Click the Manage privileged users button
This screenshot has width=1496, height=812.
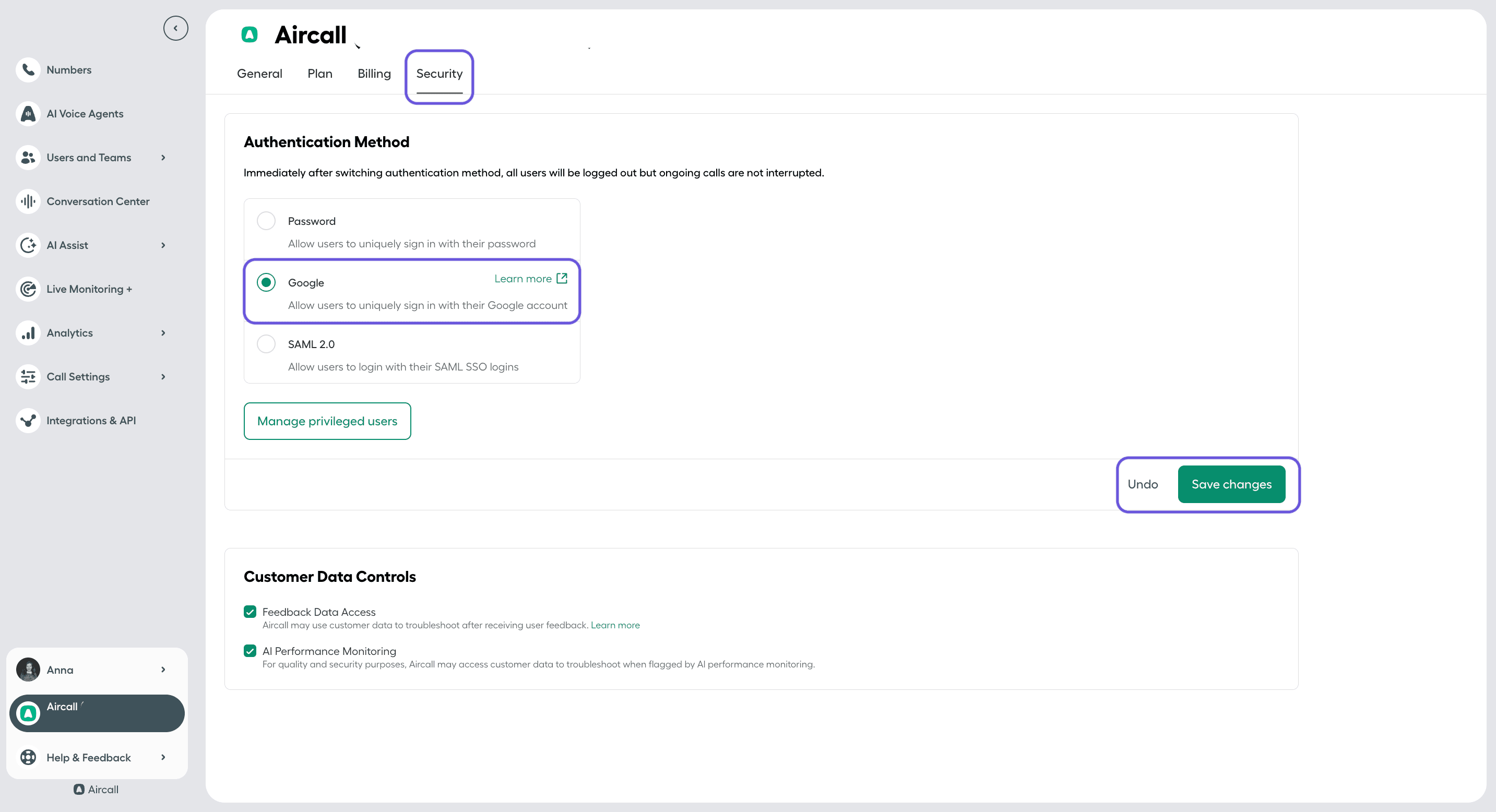pyautogui.click(x=327, y=421)
